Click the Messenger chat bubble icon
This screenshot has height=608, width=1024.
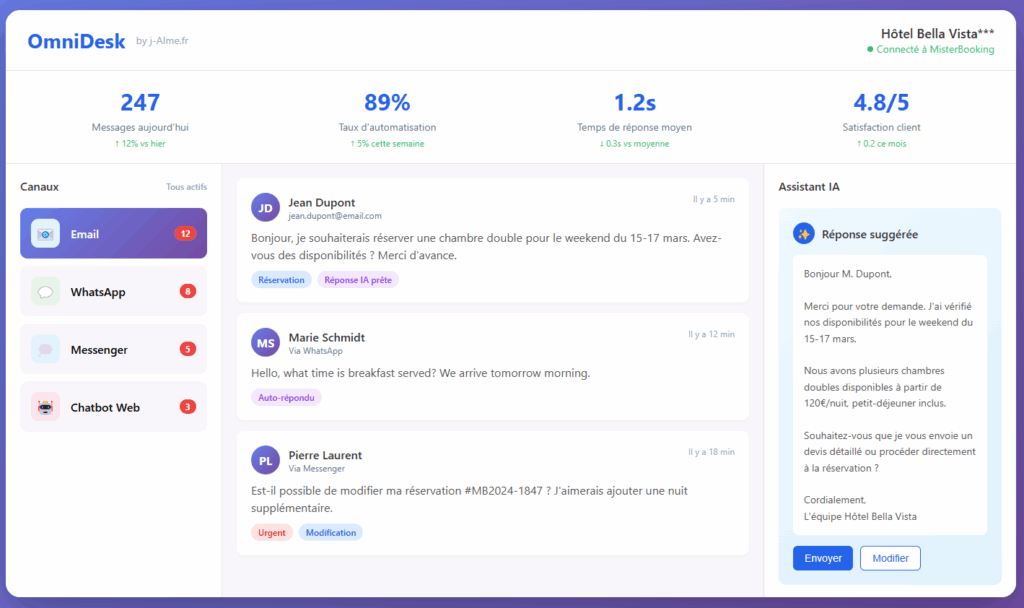pyautogui.click(x=45, y=350)
